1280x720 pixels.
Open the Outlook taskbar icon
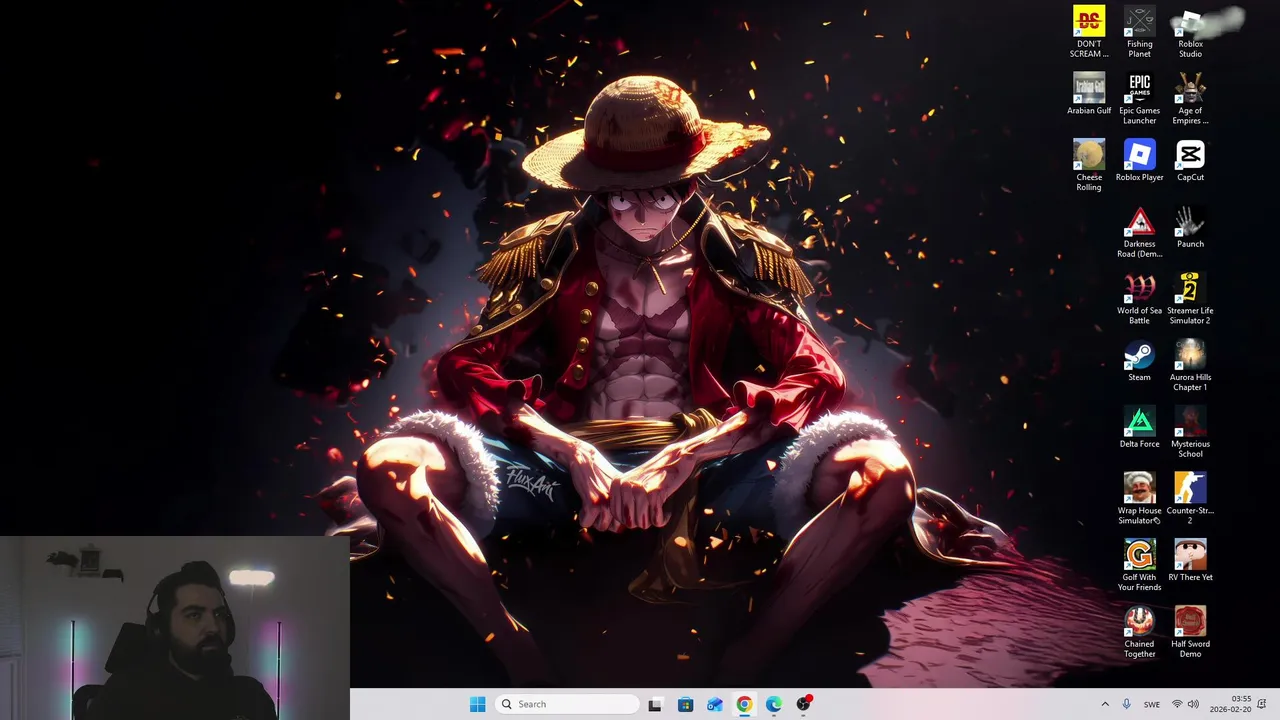714,704
